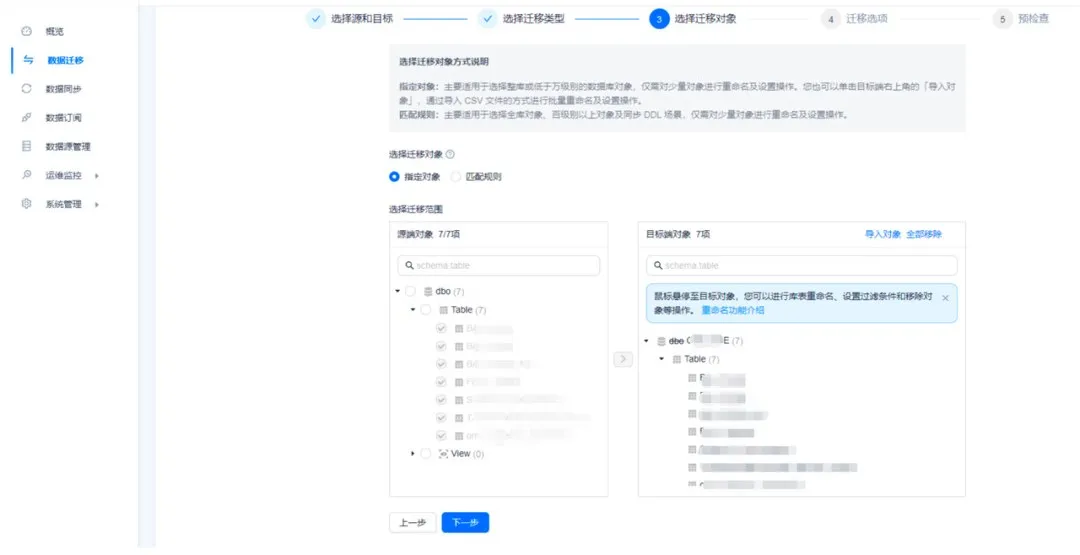Expand the View node in source tree

click(x=413, y=454)
